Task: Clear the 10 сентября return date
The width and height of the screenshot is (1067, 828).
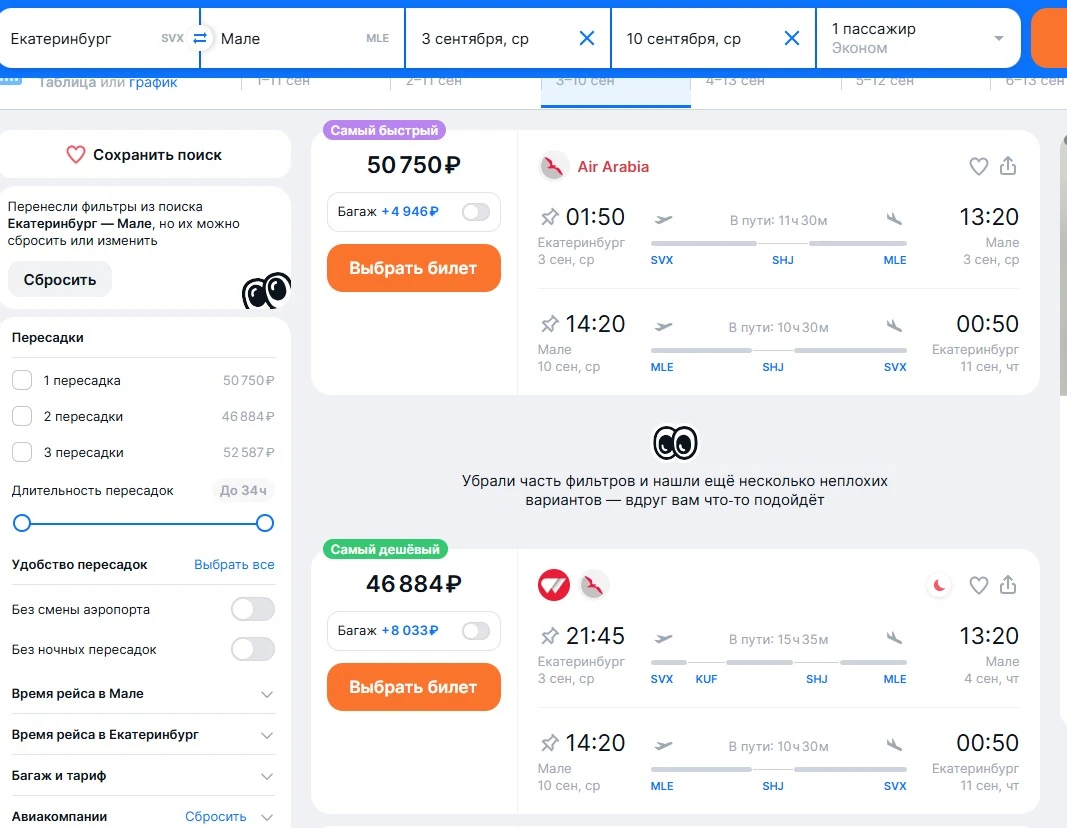Action: tap(791, 39)
